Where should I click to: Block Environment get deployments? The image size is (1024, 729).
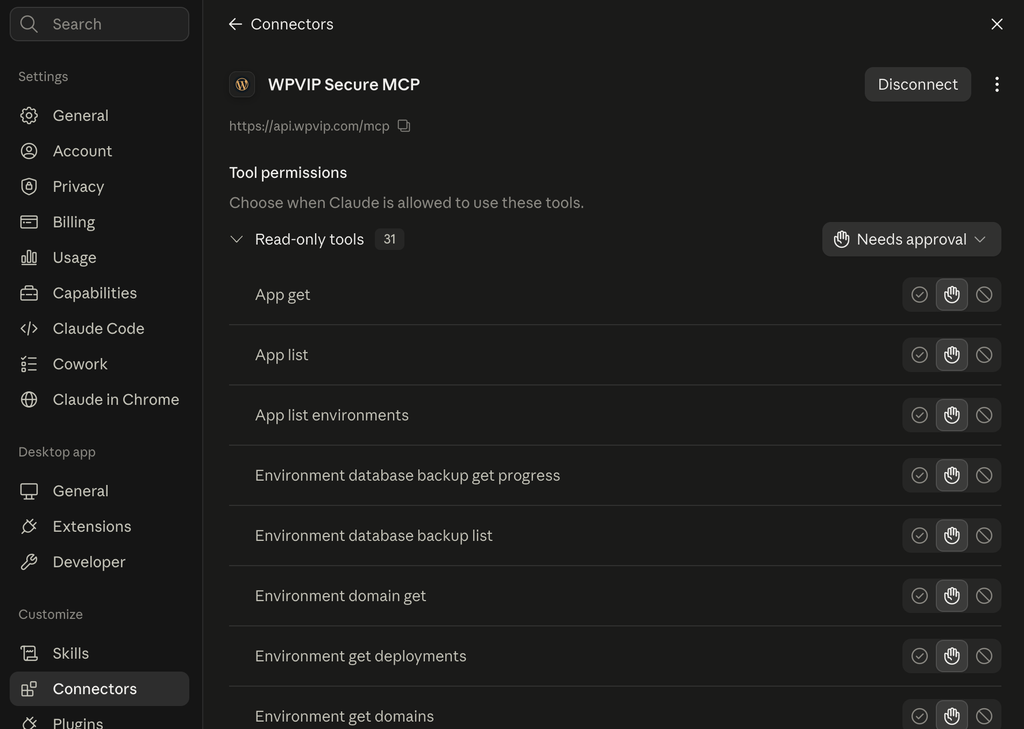pos(984,656)
